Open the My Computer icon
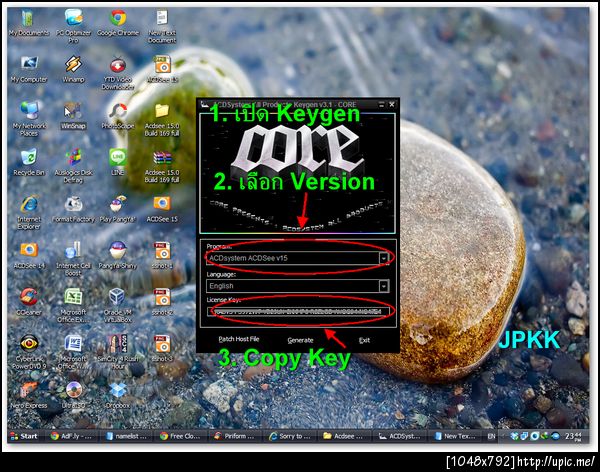This screenshot has height=472, width=600. (x=29, y=70)
